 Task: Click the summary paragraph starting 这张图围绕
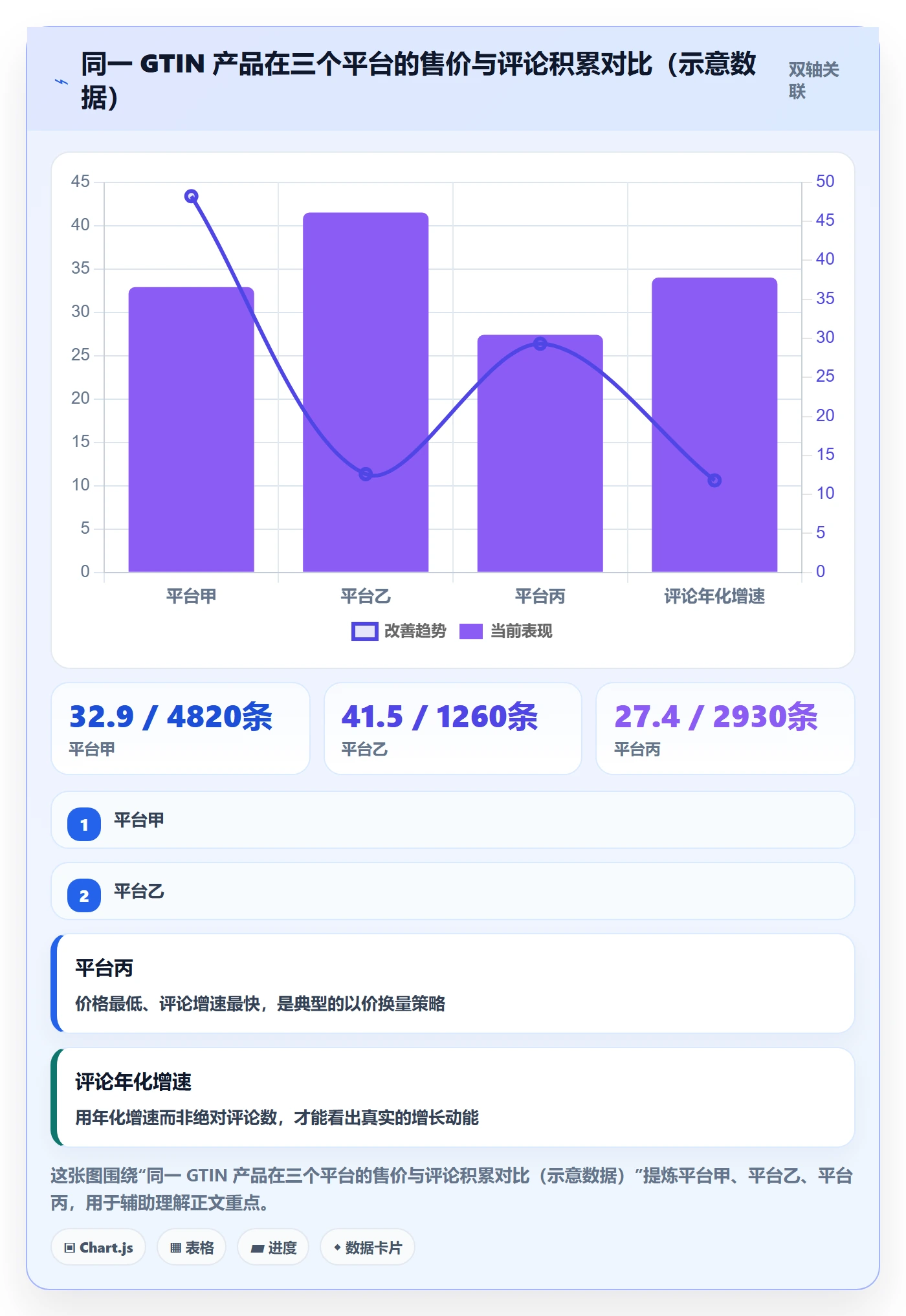tap(452, 1189)
